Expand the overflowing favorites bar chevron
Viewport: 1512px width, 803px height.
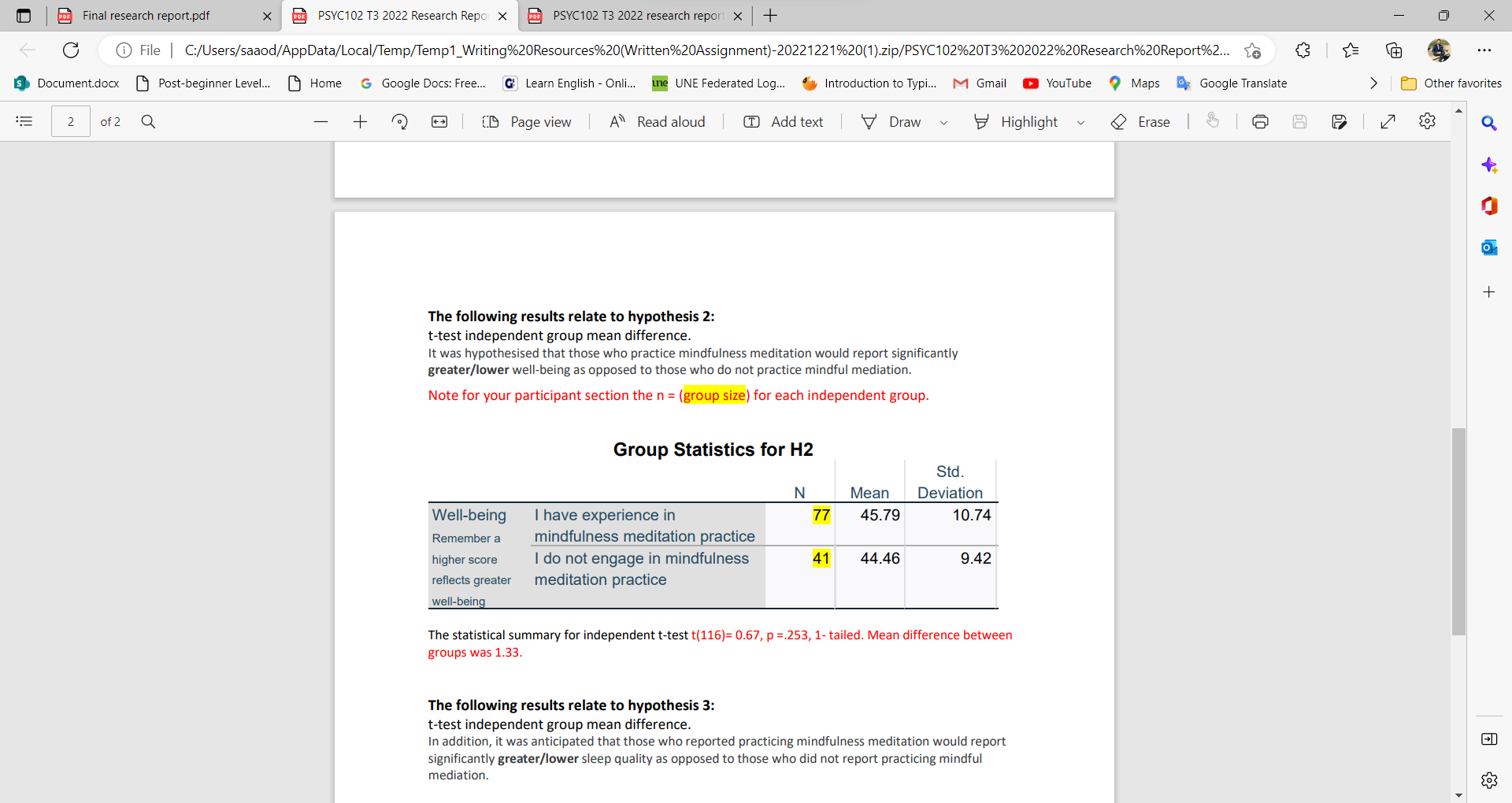pos(1374,83)
